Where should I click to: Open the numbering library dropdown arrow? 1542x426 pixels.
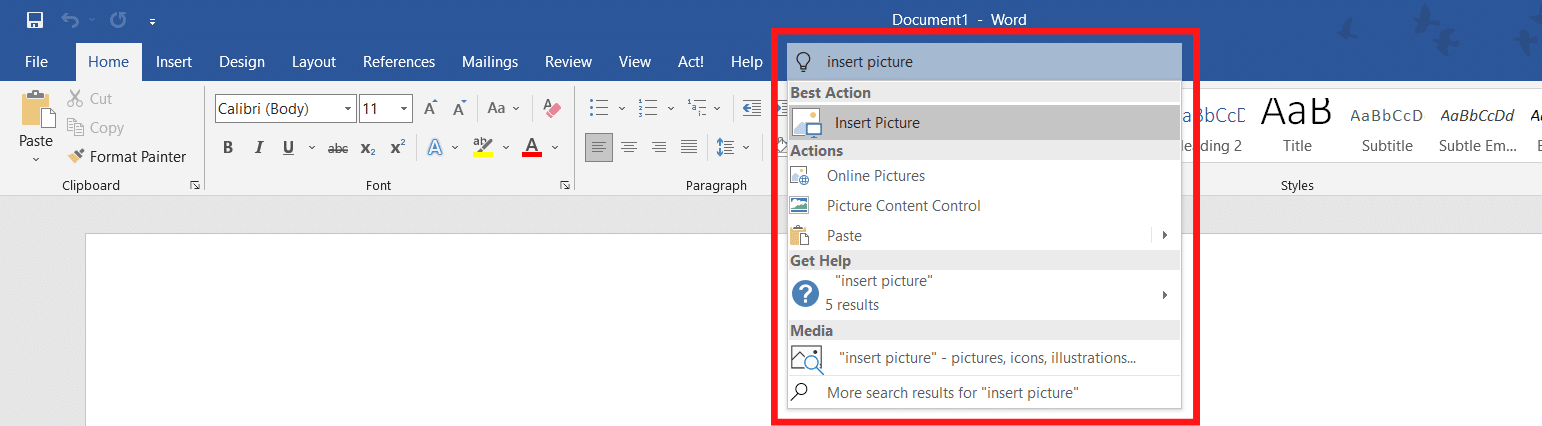pos(670,108)
